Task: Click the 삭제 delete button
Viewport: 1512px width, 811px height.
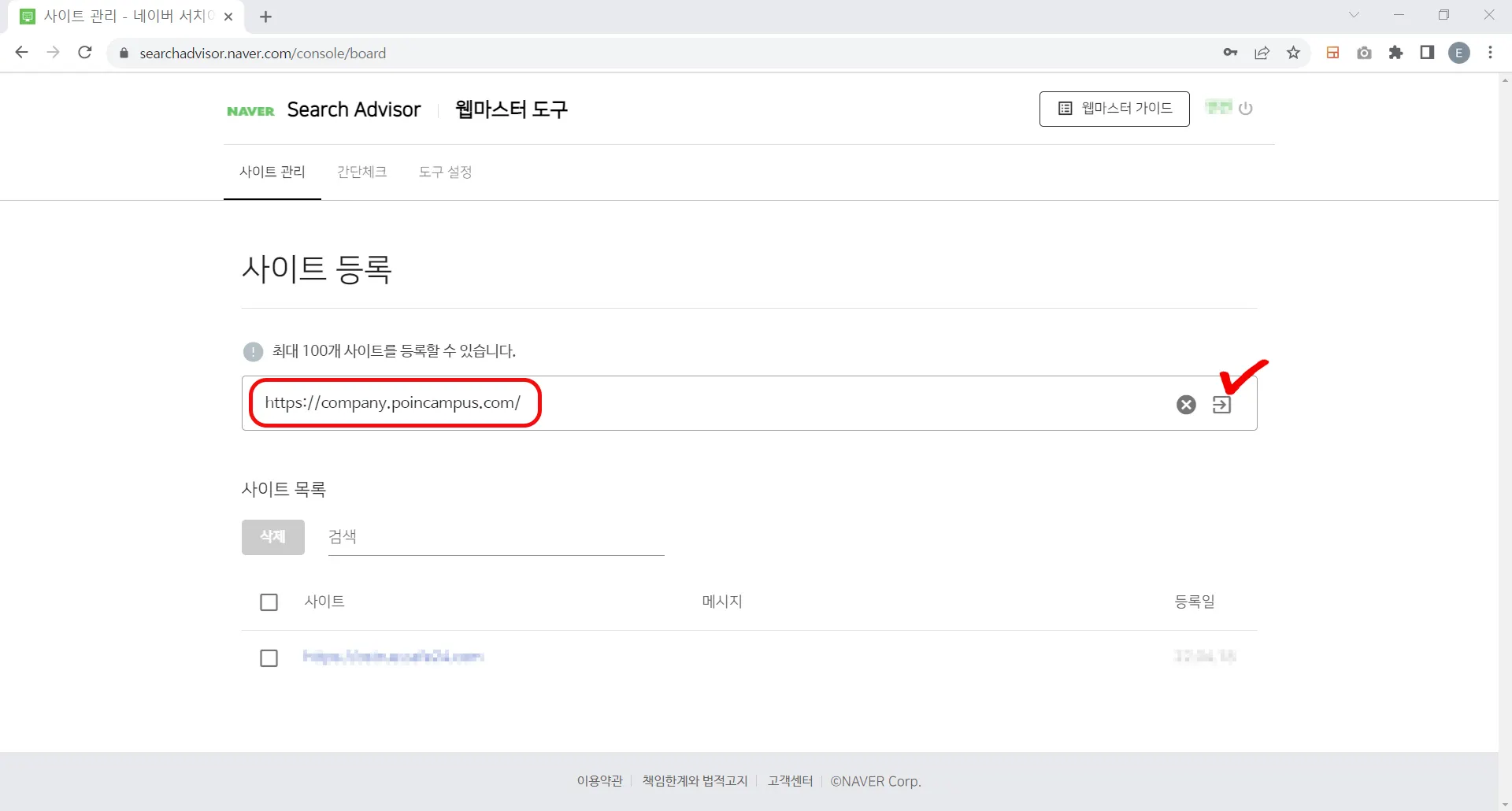Action: (273, 537)
